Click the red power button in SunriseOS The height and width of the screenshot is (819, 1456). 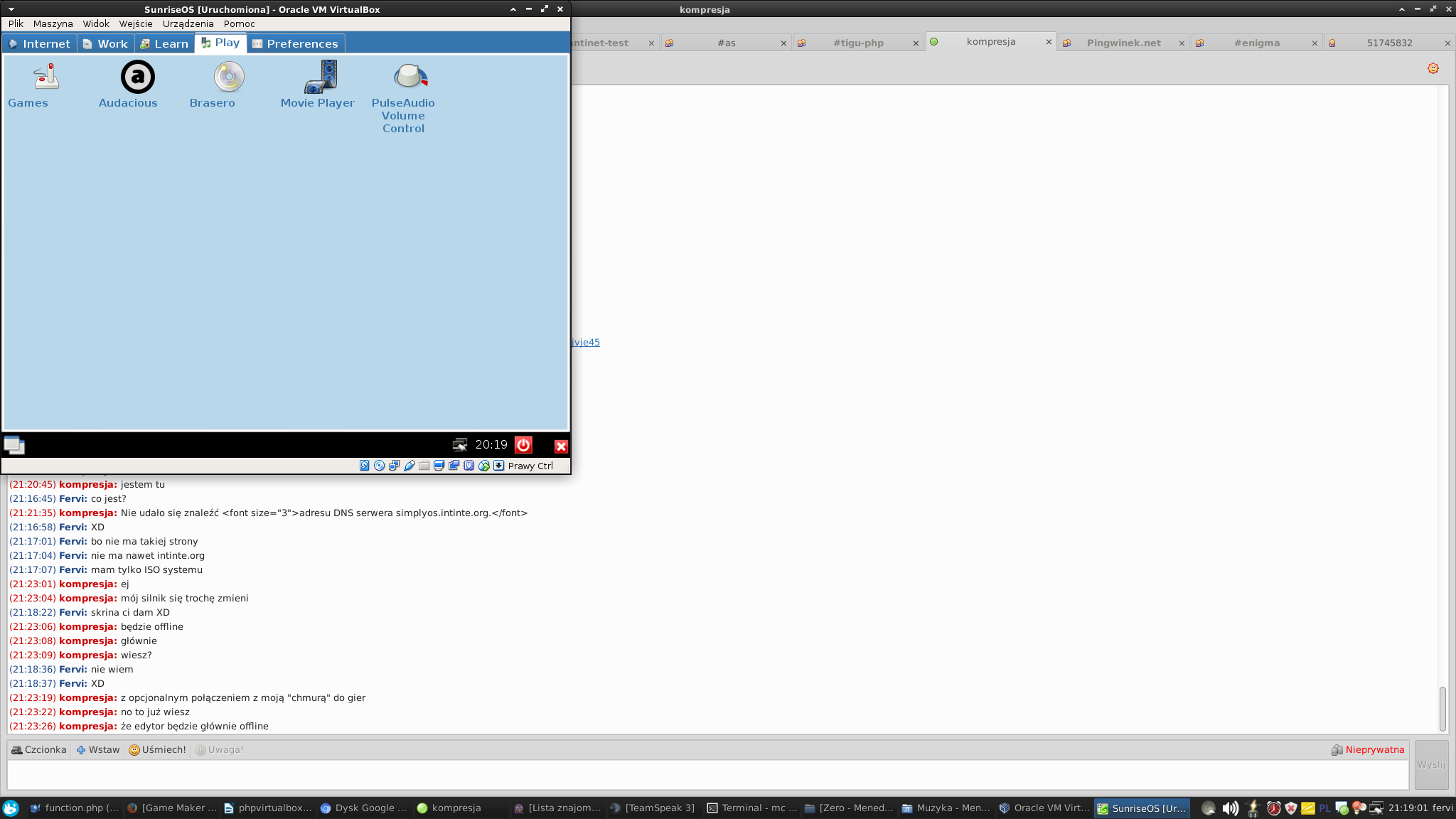523,445
